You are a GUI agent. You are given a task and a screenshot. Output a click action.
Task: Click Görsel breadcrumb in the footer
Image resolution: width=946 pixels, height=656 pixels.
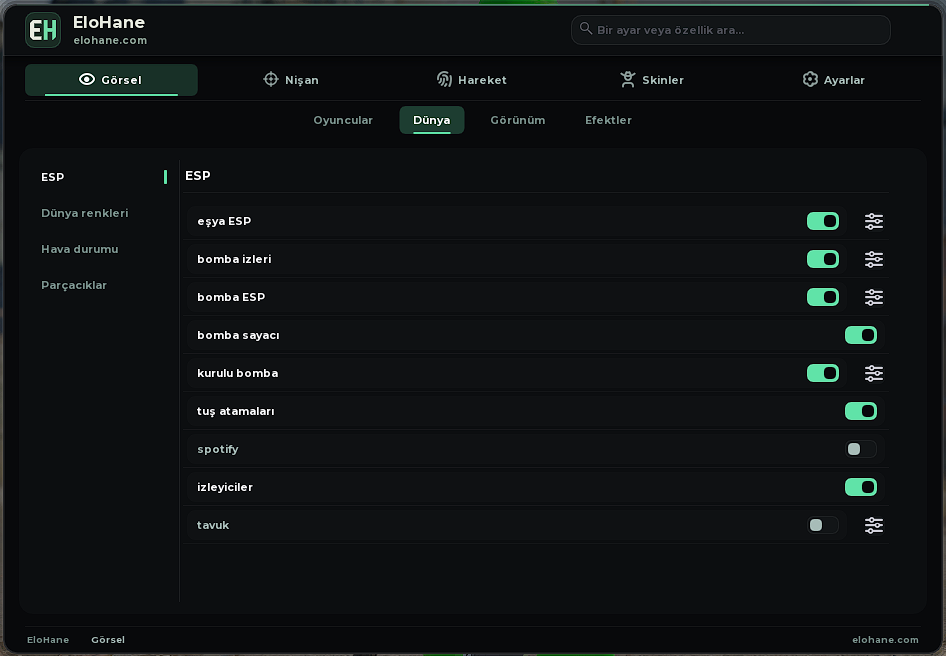click(x=108, y=640)
